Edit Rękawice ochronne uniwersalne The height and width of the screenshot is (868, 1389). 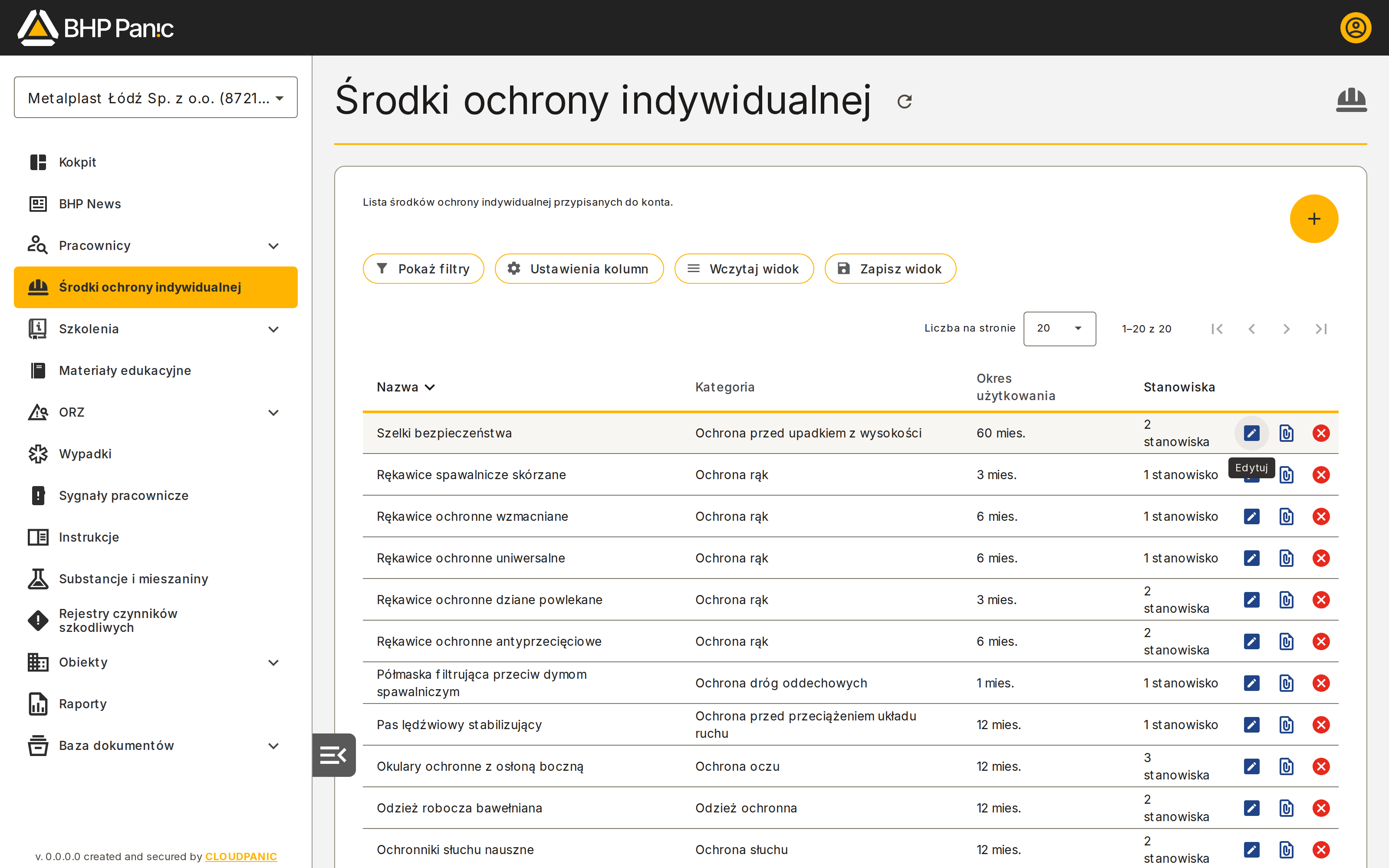click(x=1251, y=558)
